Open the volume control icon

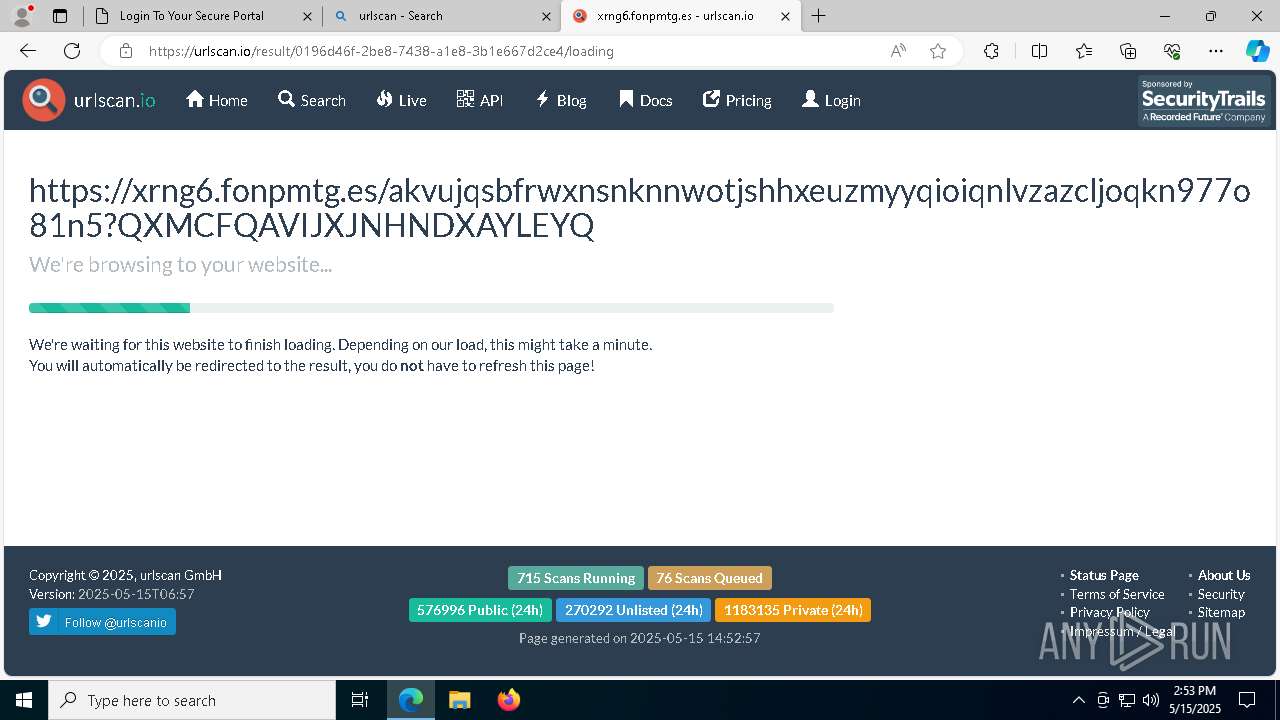[1151, 700]
